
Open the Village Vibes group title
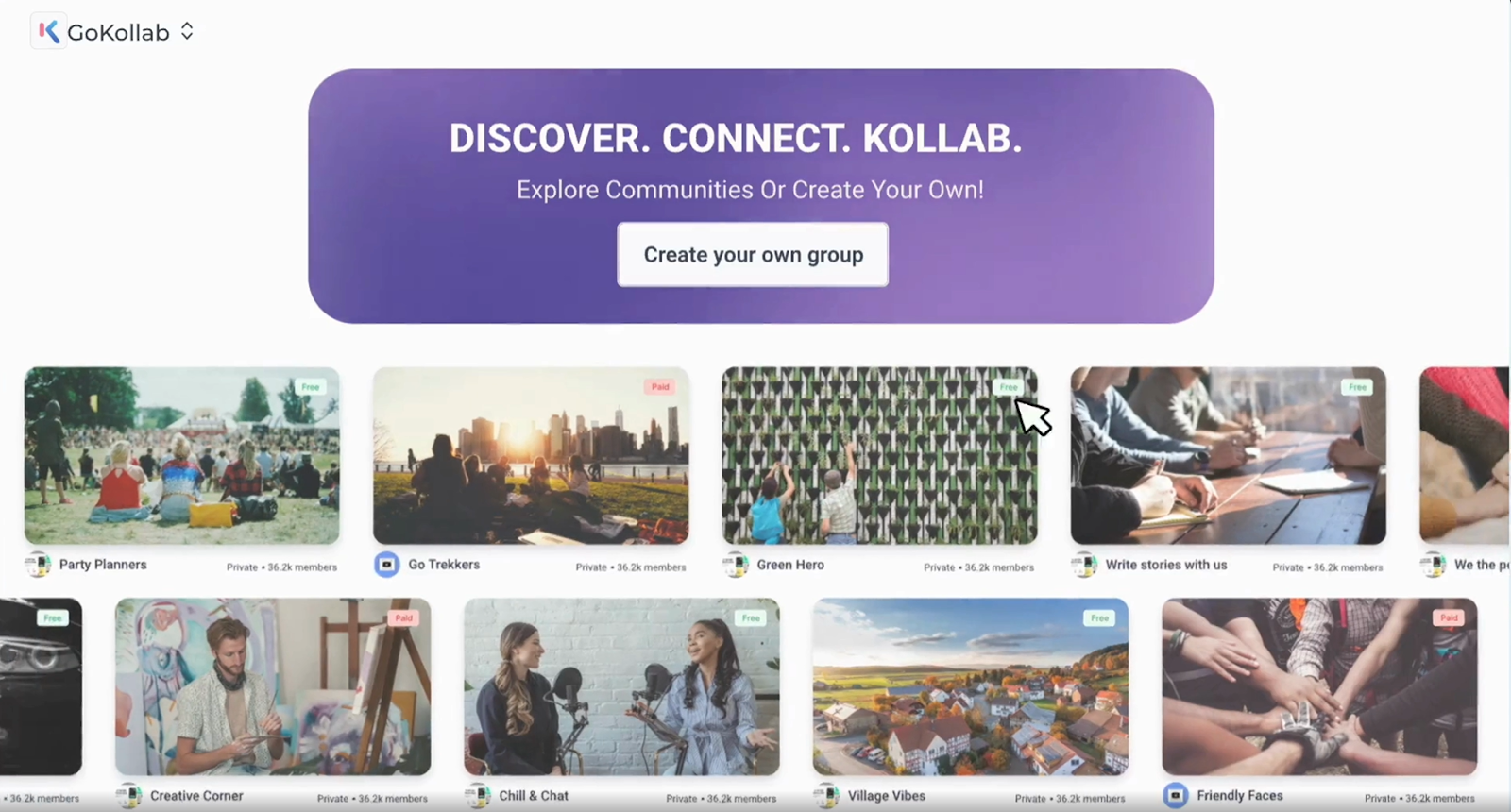point(886,796)
